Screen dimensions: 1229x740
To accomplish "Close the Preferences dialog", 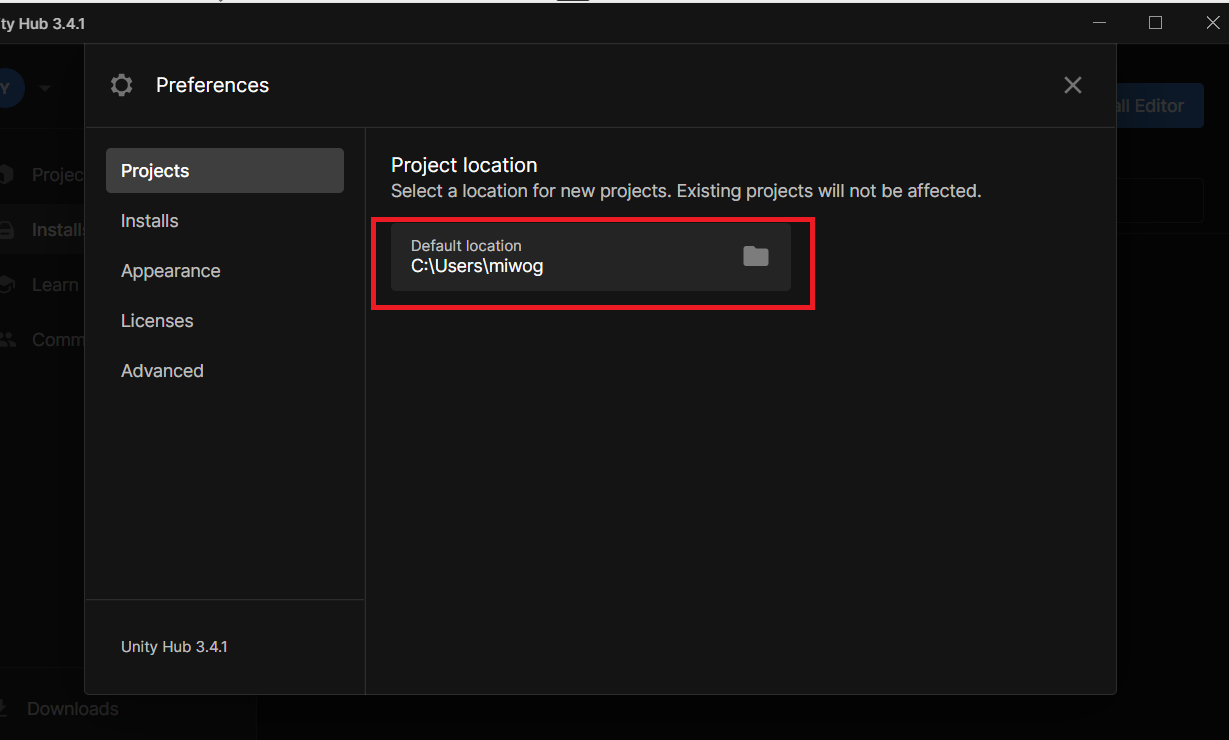I will pos(1073,85).
